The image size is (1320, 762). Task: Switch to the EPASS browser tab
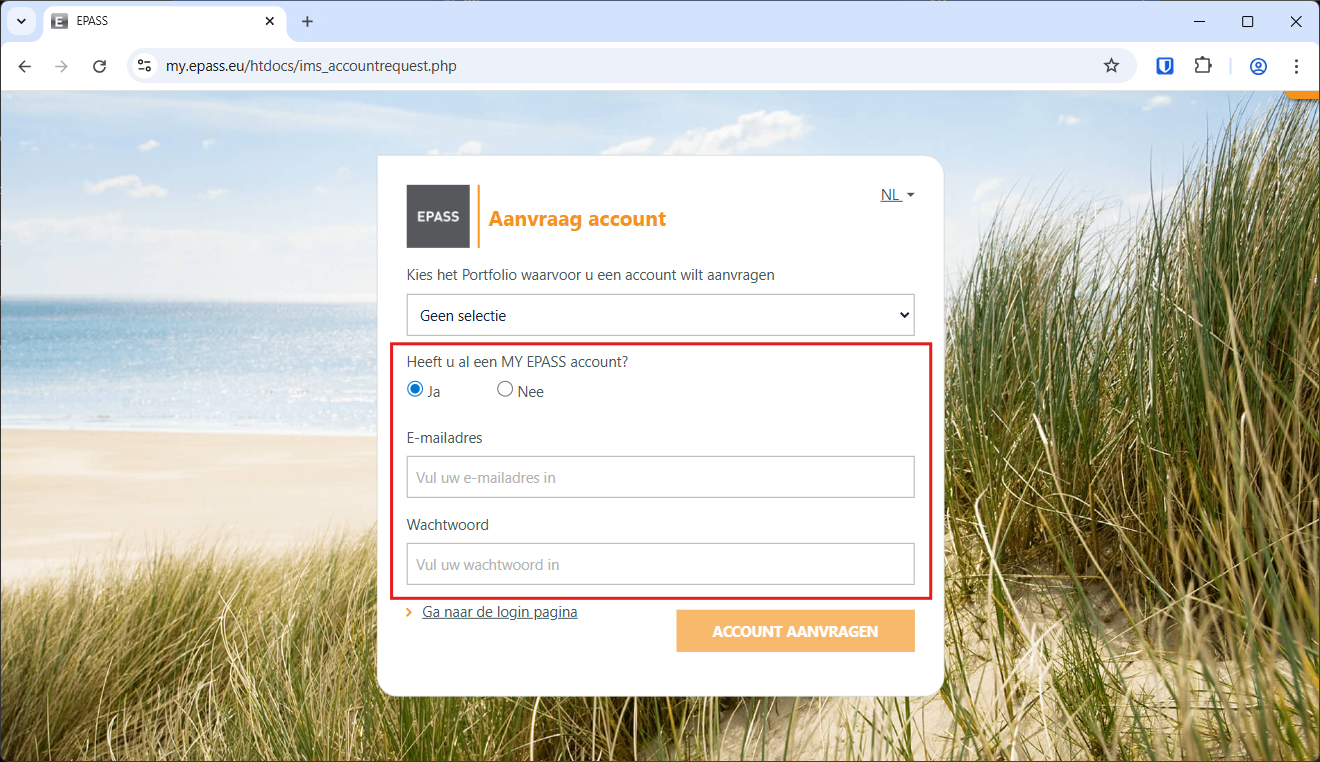coord(165,21)
